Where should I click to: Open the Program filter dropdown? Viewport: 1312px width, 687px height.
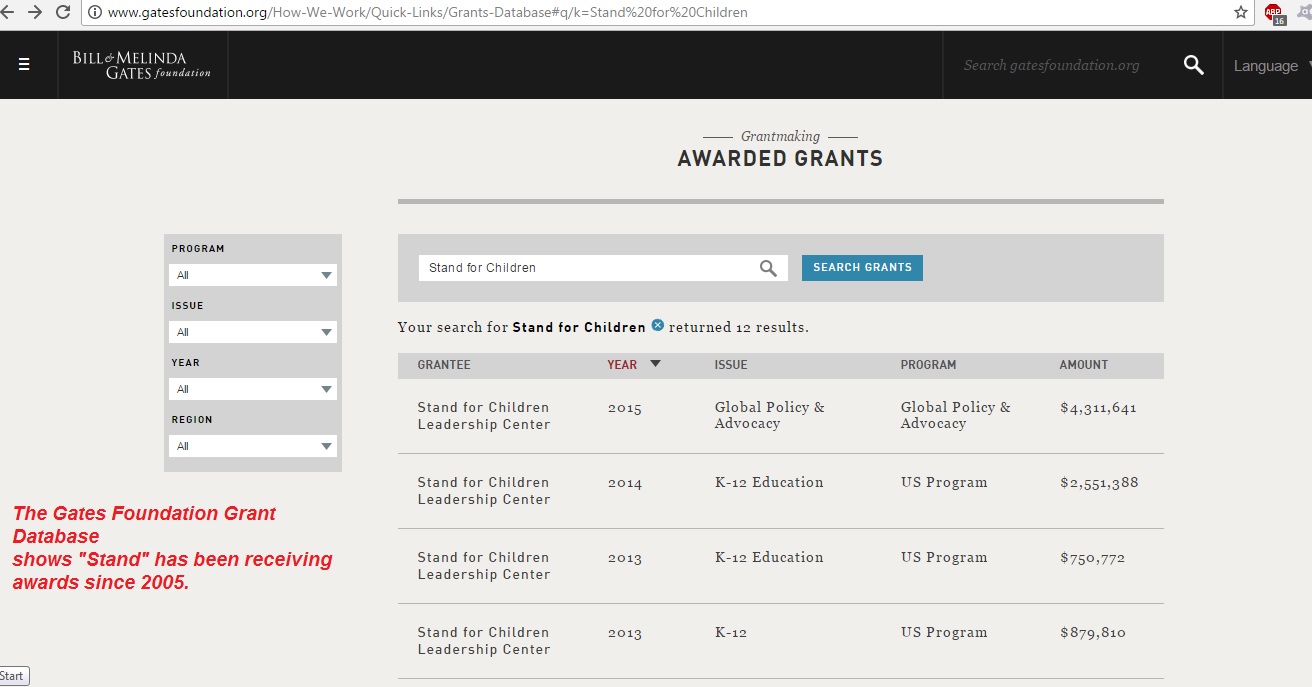pos(253,275)
